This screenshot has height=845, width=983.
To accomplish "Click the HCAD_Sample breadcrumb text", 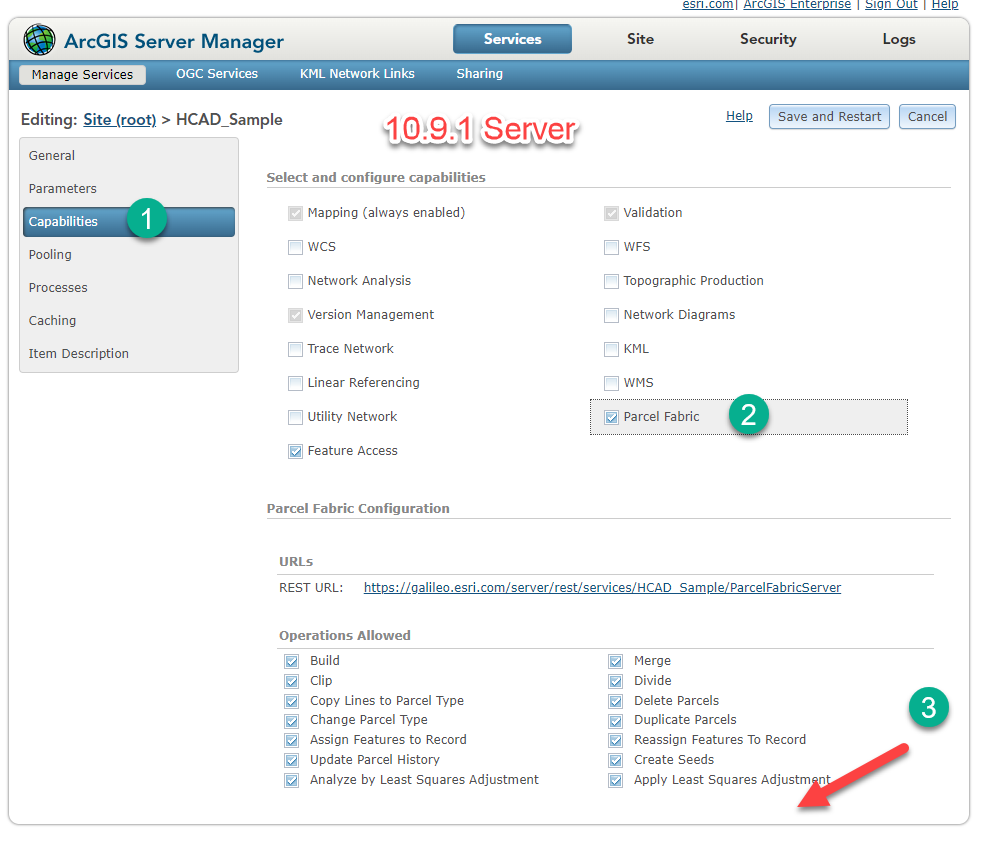I will (229, 120).
